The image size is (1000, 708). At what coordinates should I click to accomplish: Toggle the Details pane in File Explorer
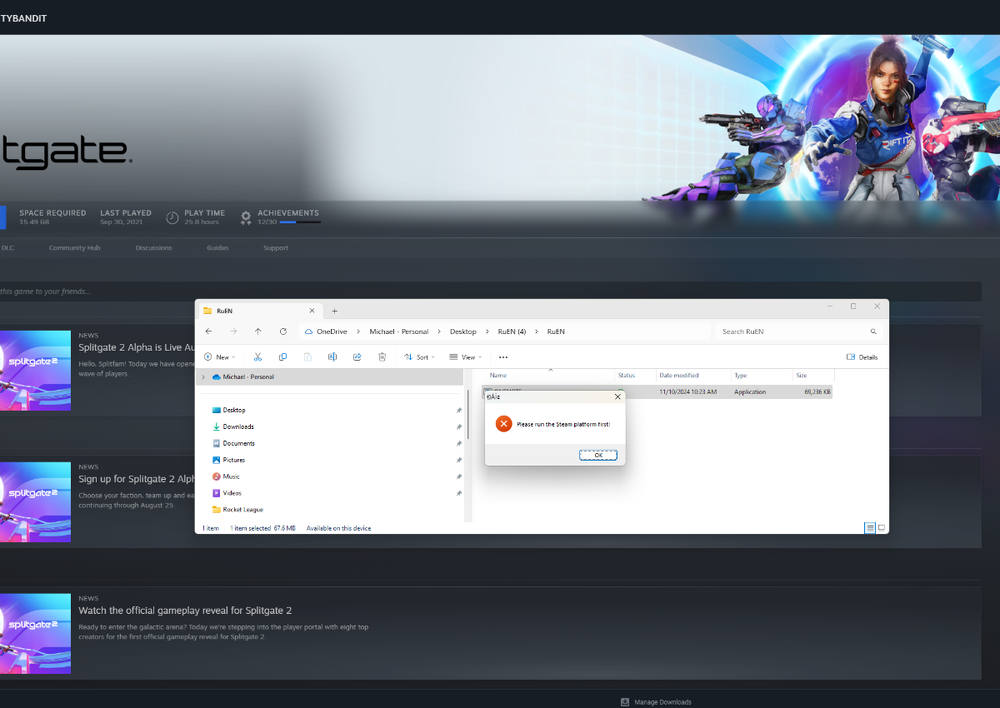pyautogui.click(x=861, y=357)
